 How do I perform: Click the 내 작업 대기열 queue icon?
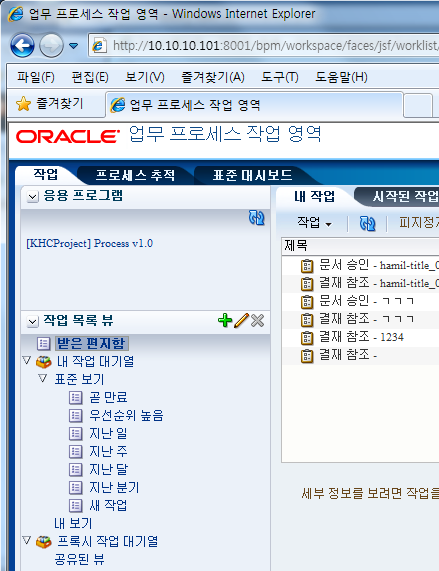pyautogui.click(x=44, y=362)
